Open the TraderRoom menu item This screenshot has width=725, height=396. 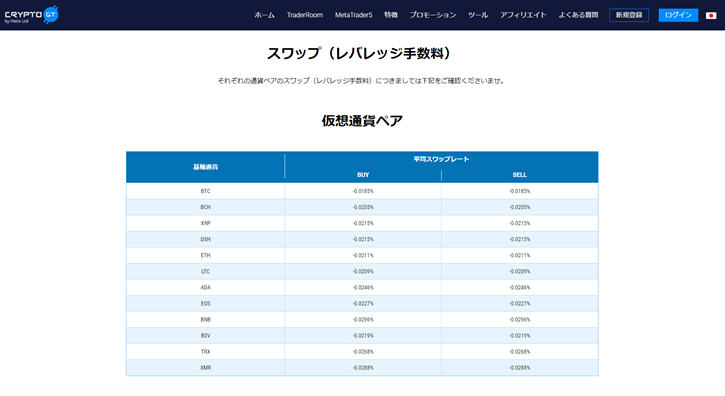tap(305, 15)
